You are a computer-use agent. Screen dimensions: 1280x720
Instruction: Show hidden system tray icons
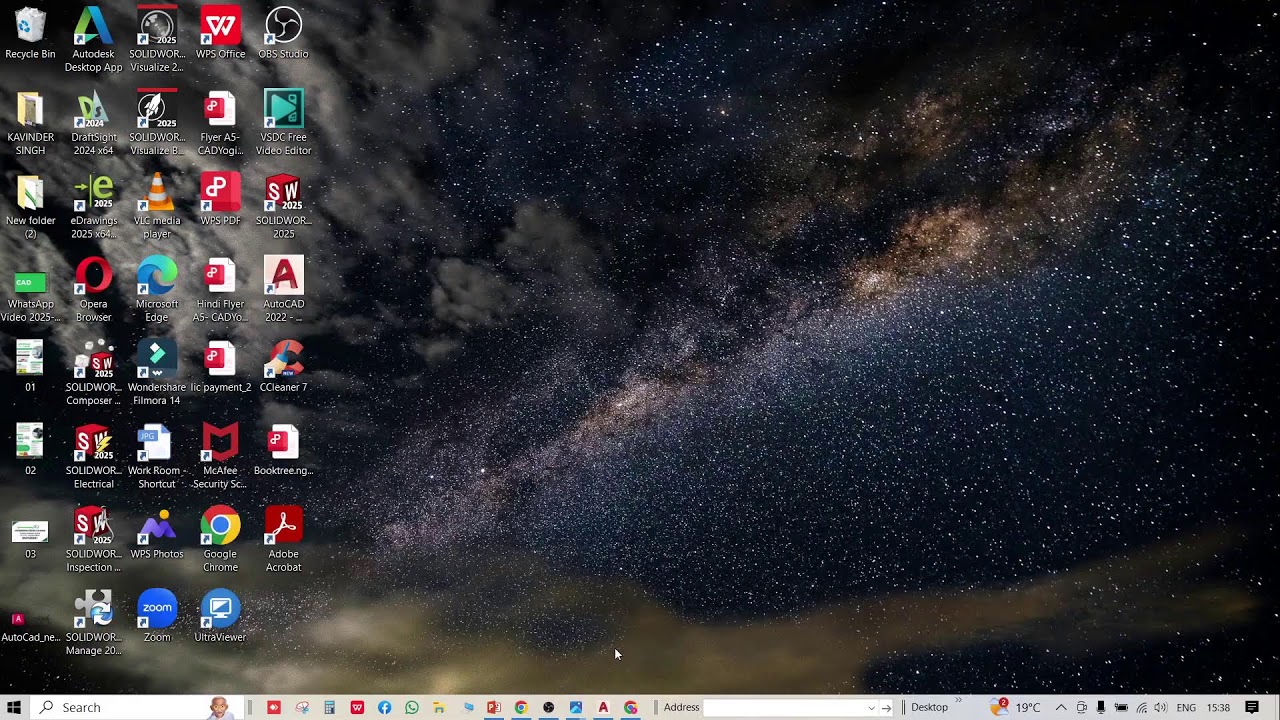[x=1061, y=707]
